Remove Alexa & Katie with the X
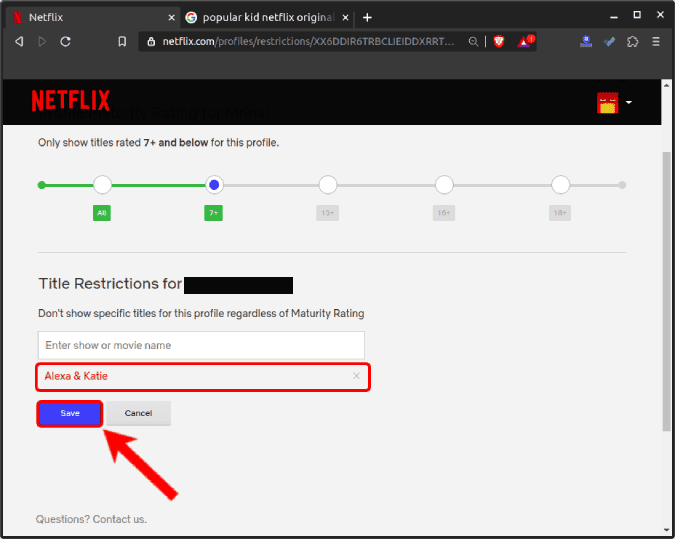Viewport: 675px width, 539px height. 356,376
